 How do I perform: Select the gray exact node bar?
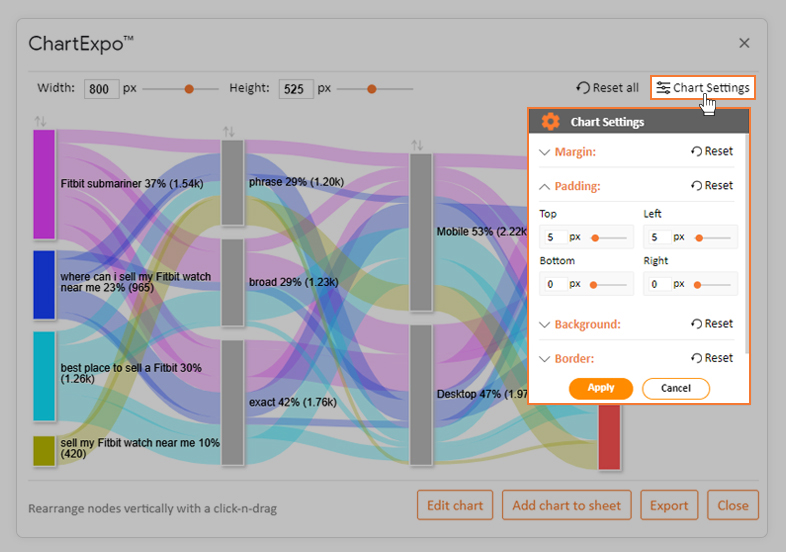coord(233,403)
